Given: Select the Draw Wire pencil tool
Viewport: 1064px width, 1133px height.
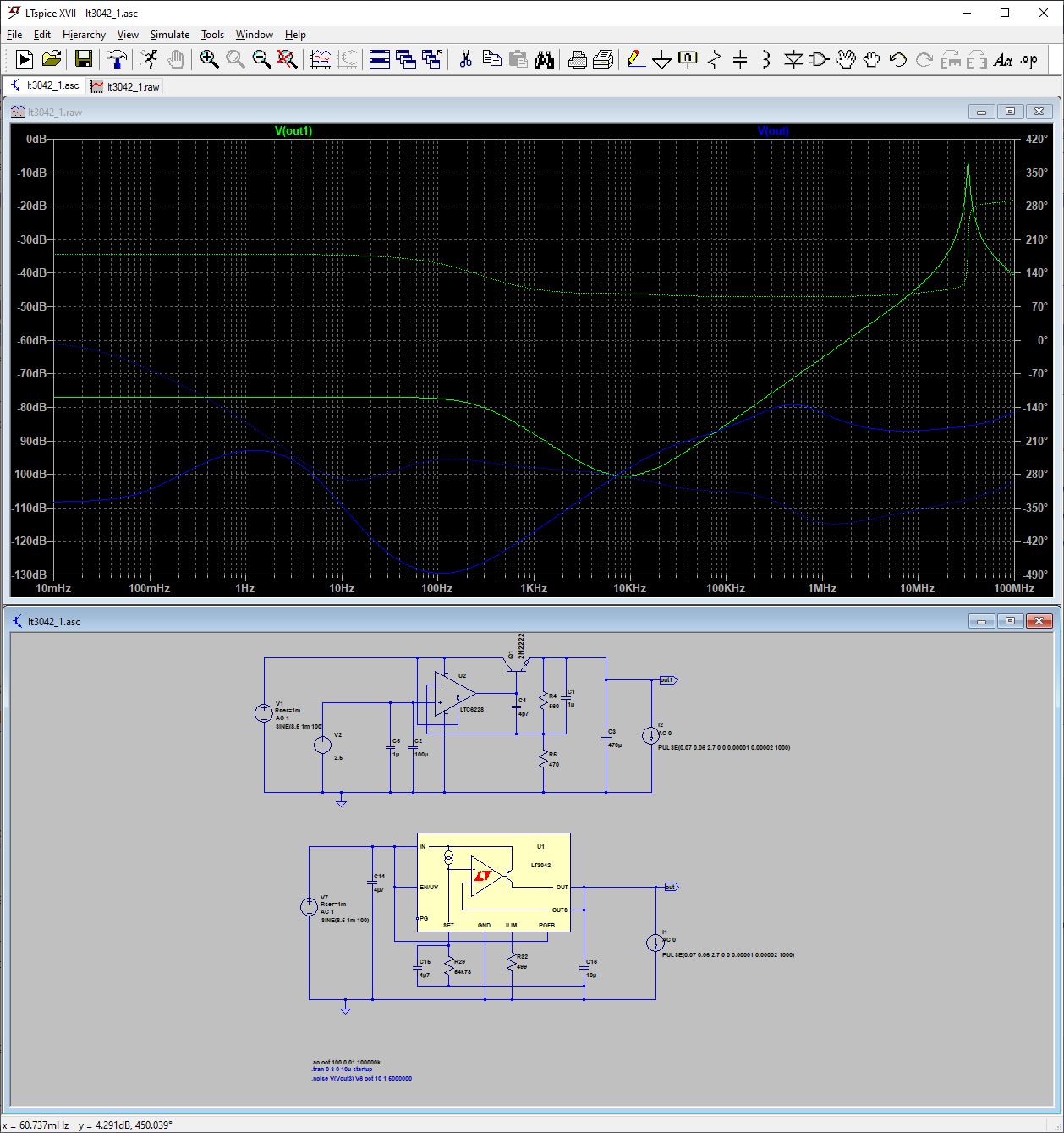Looking at the screenshot, I should (636, 59).
